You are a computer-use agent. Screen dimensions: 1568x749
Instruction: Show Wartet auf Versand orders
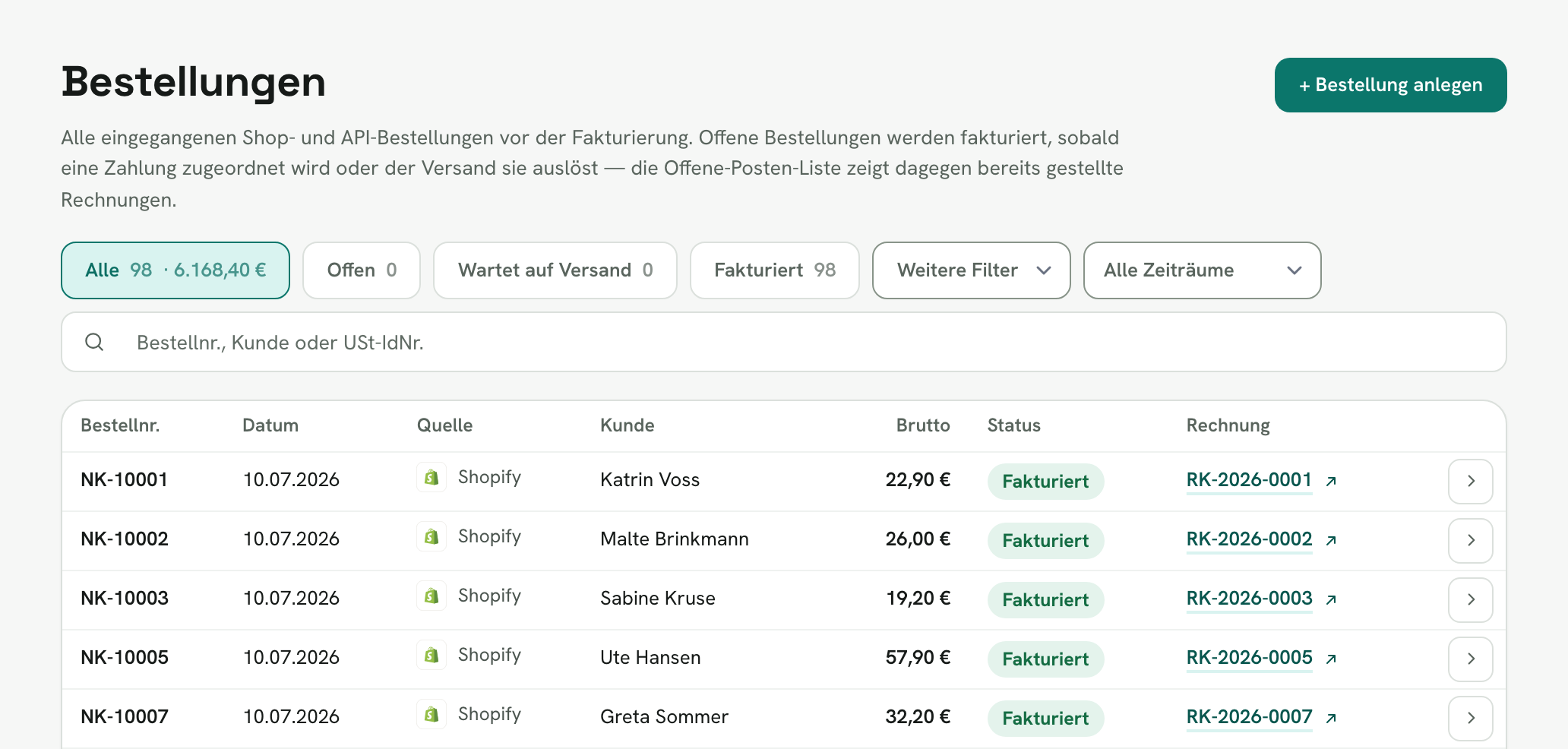pyautogui.click(x=555, y=270)
